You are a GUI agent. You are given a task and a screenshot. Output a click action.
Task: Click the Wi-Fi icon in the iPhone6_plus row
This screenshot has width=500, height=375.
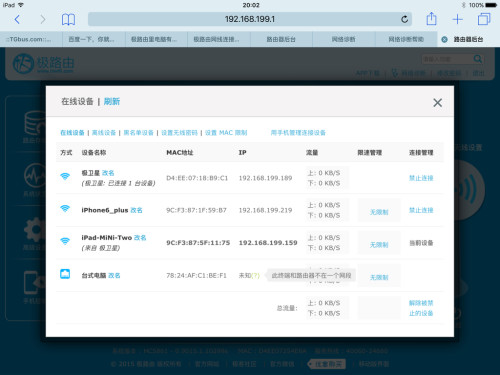click(65, 209)
